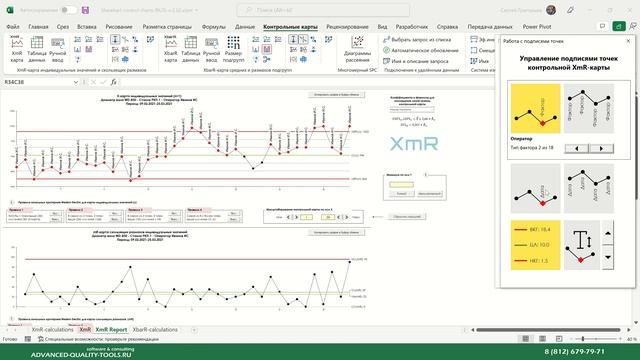Click blue icon in XmR ribbon group

coord(125,60)
